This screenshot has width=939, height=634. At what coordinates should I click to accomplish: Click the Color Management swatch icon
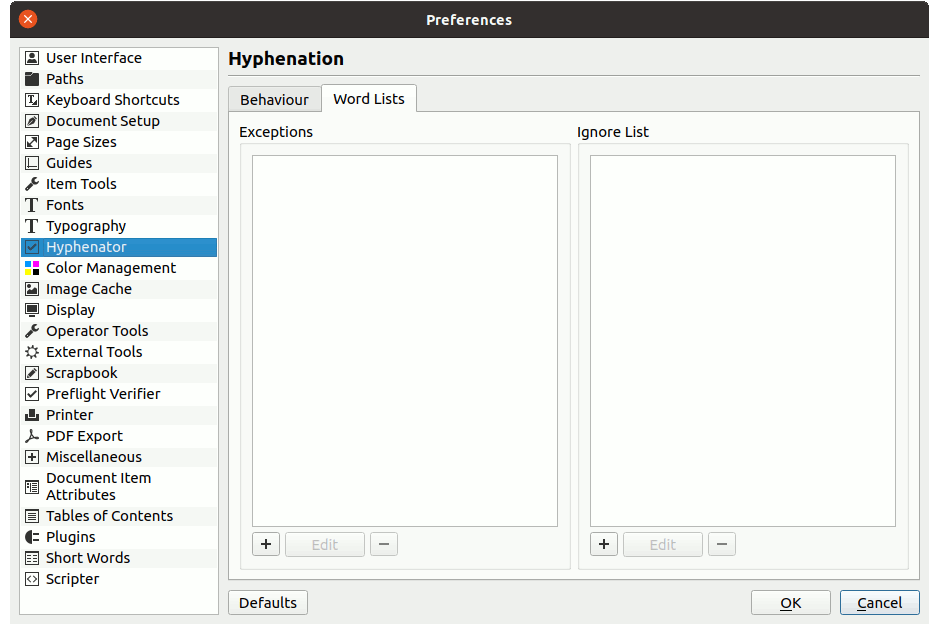tap(32, 268)
